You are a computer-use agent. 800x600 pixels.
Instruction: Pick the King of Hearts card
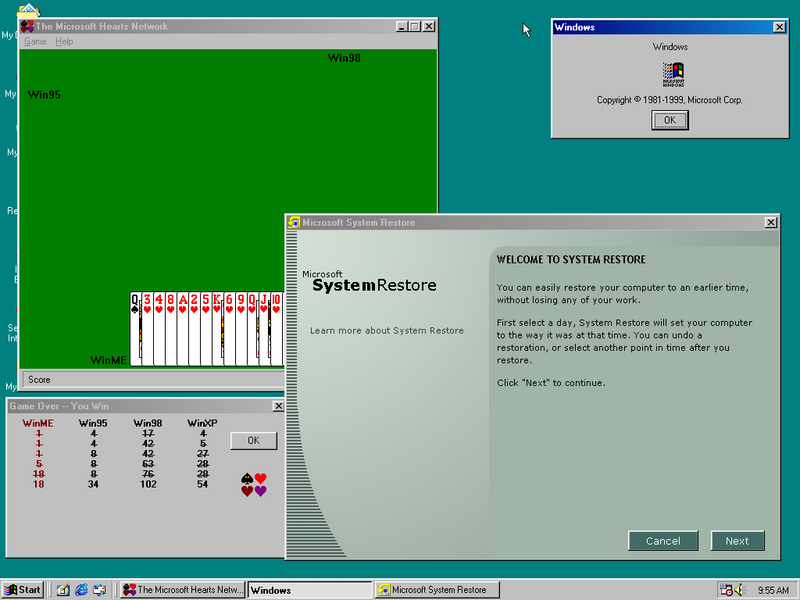pos(217,330)
